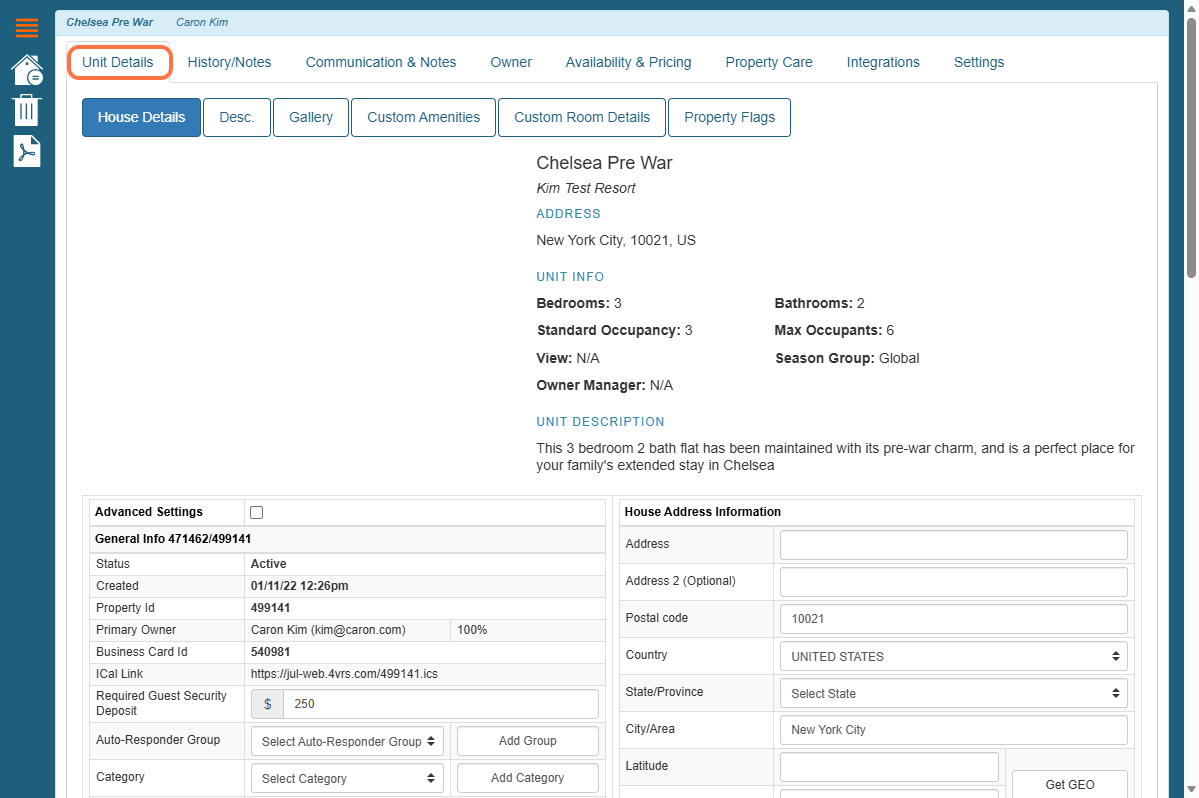Click the scroll-down arrow of scrollbar

pos(1191,789)
